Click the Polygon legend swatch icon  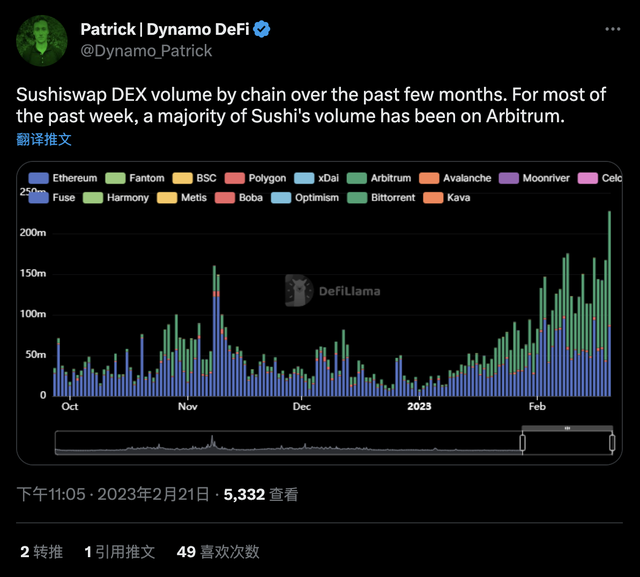click(x=235, y=178)
